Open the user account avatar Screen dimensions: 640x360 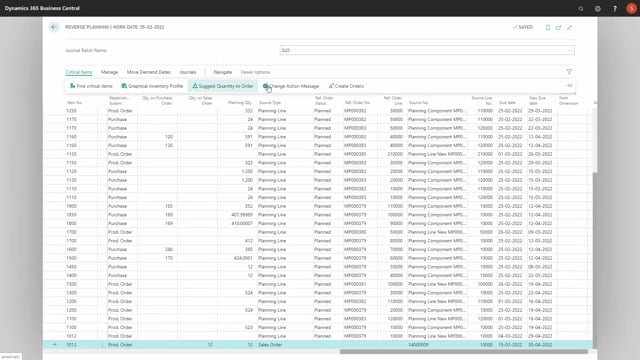pyautogui.click(x=631, y=8)
